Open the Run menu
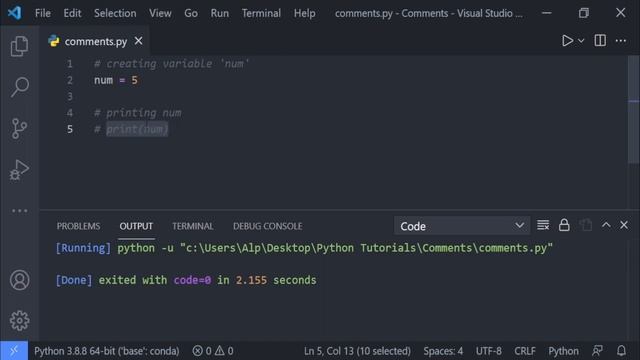 click(220, 13)
